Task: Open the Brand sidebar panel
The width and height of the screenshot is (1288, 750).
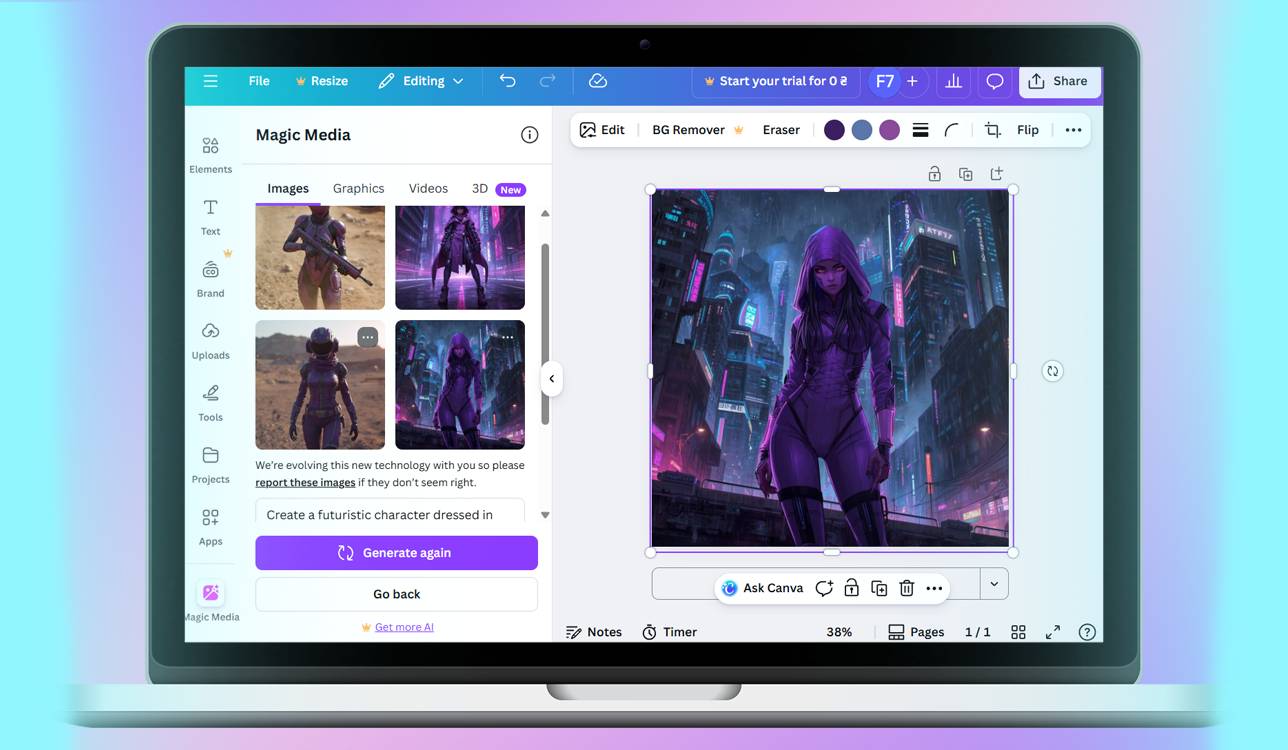Action: [x=210, y=279]
